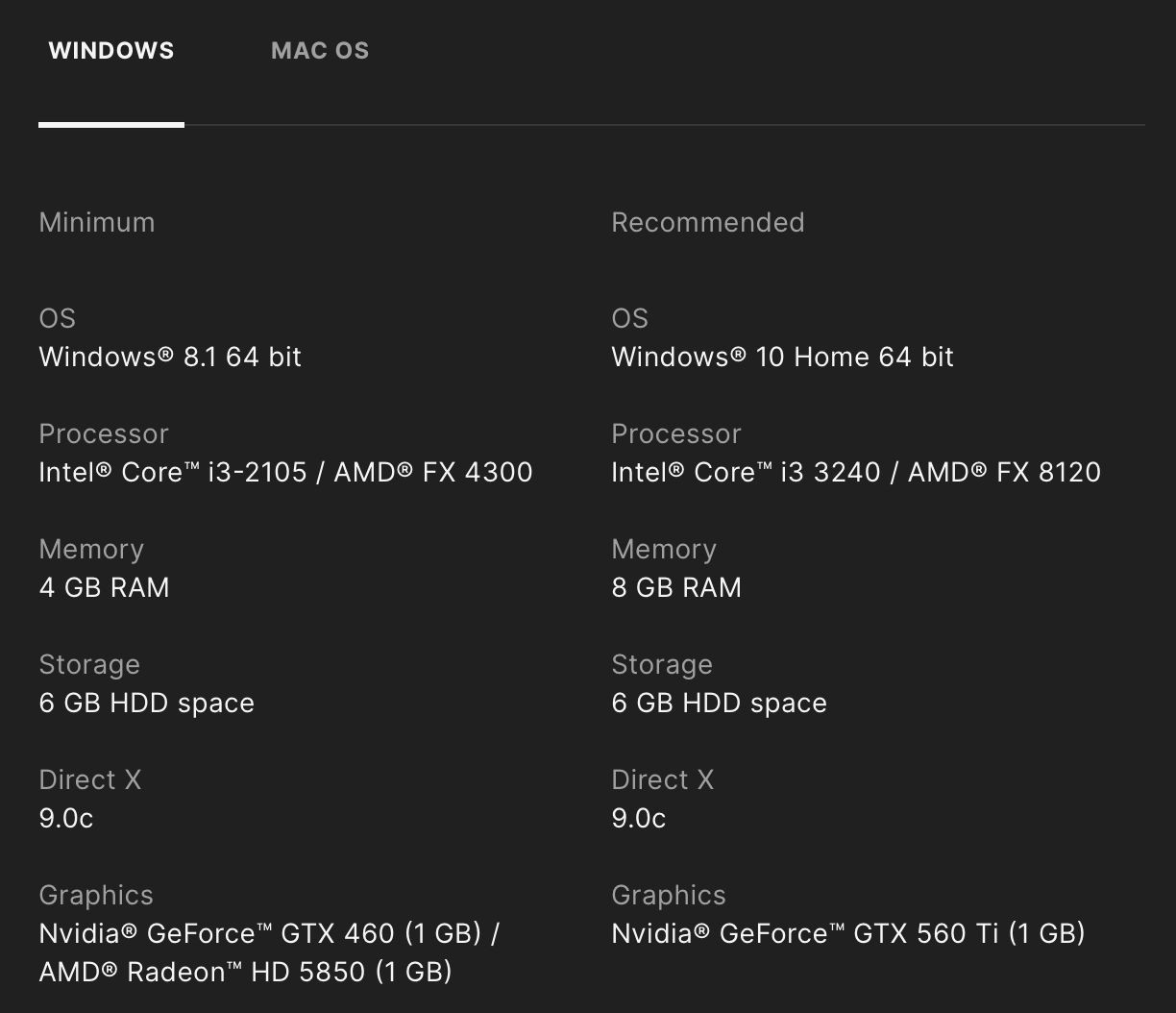The image size is (1176, 1013).
Task: Switch to the MAC OS tab
Action: [320, 51]
